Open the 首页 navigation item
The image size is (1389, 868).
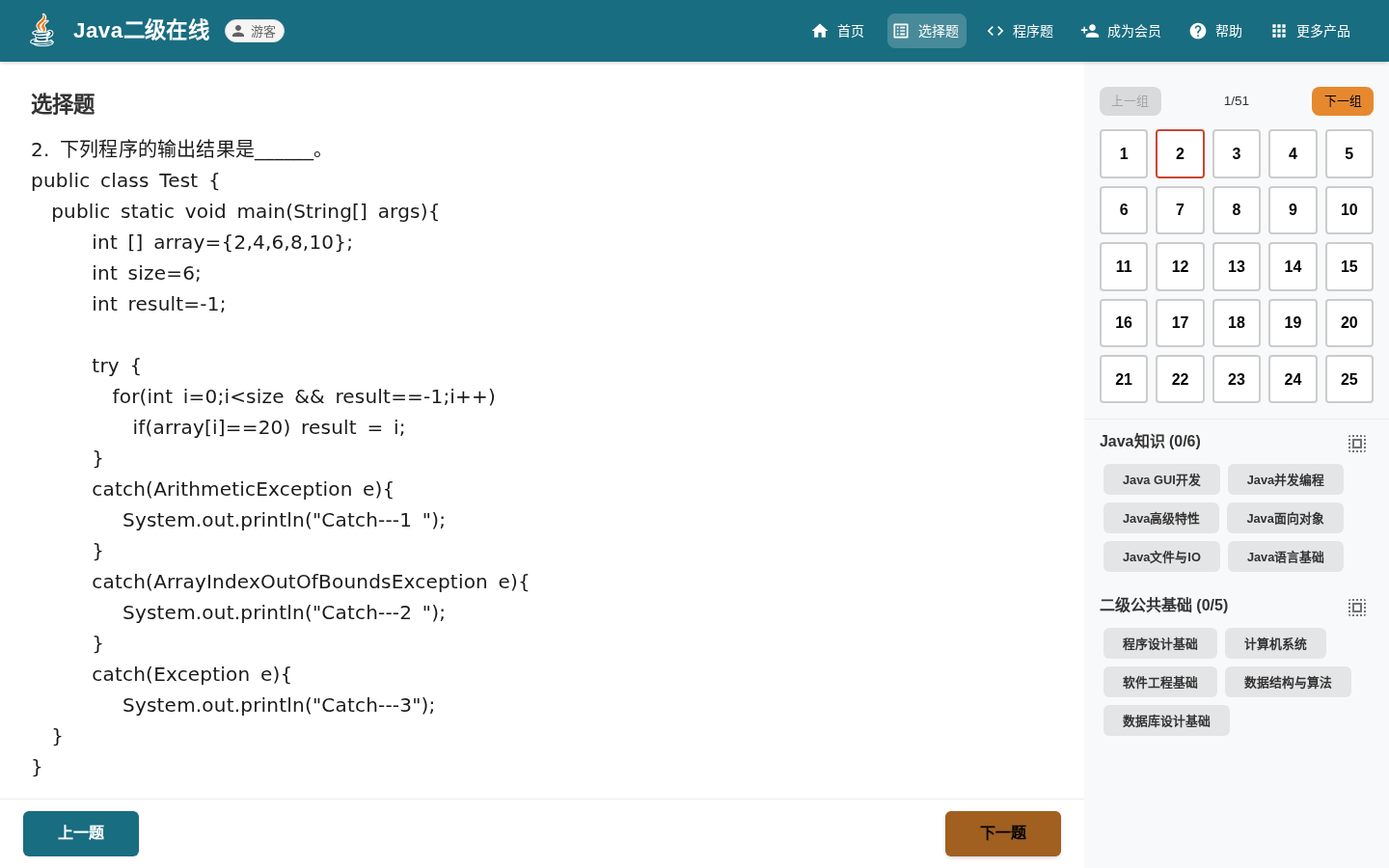(837, 31)
